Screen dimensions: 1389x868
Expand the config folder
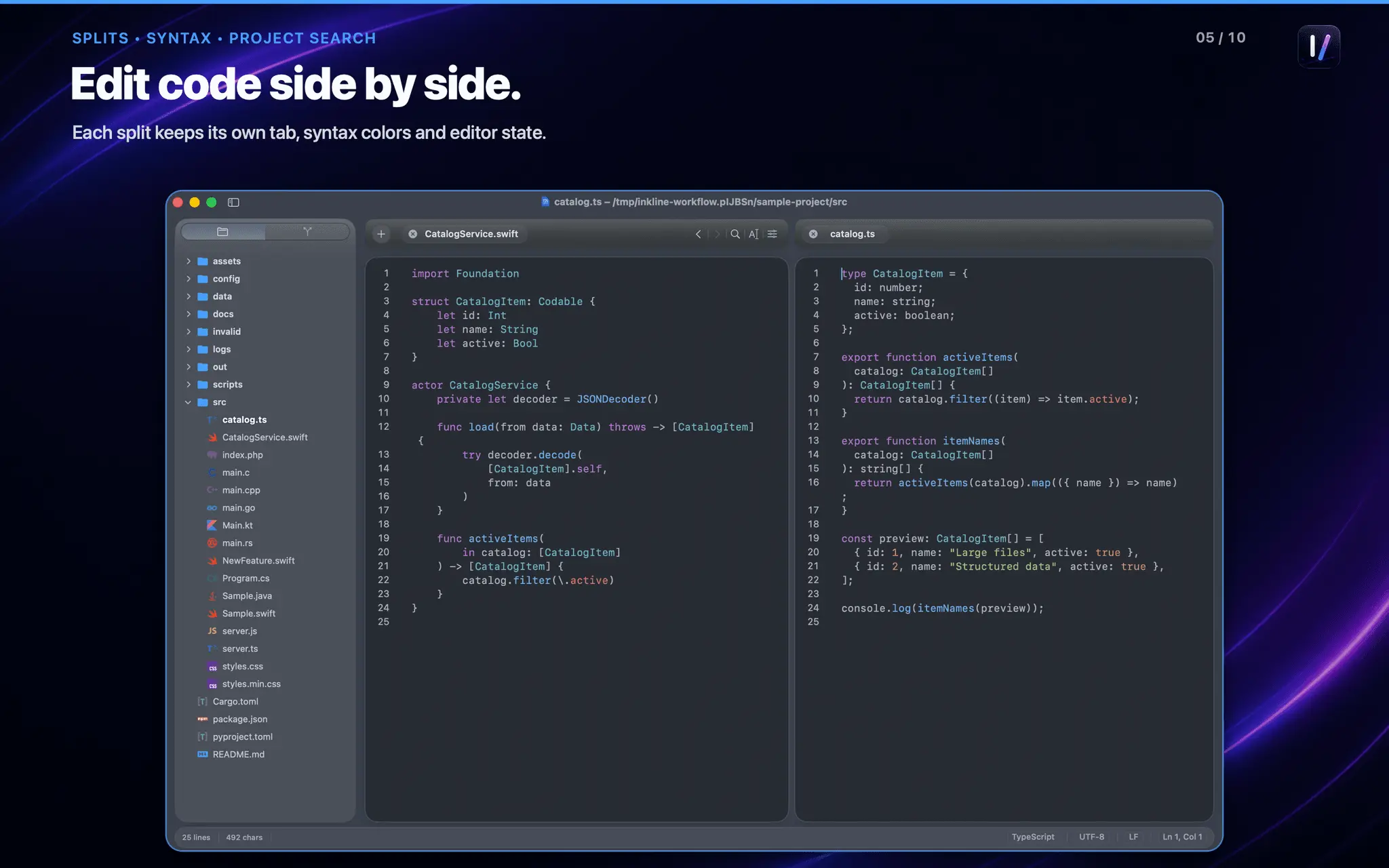point(189,279)
